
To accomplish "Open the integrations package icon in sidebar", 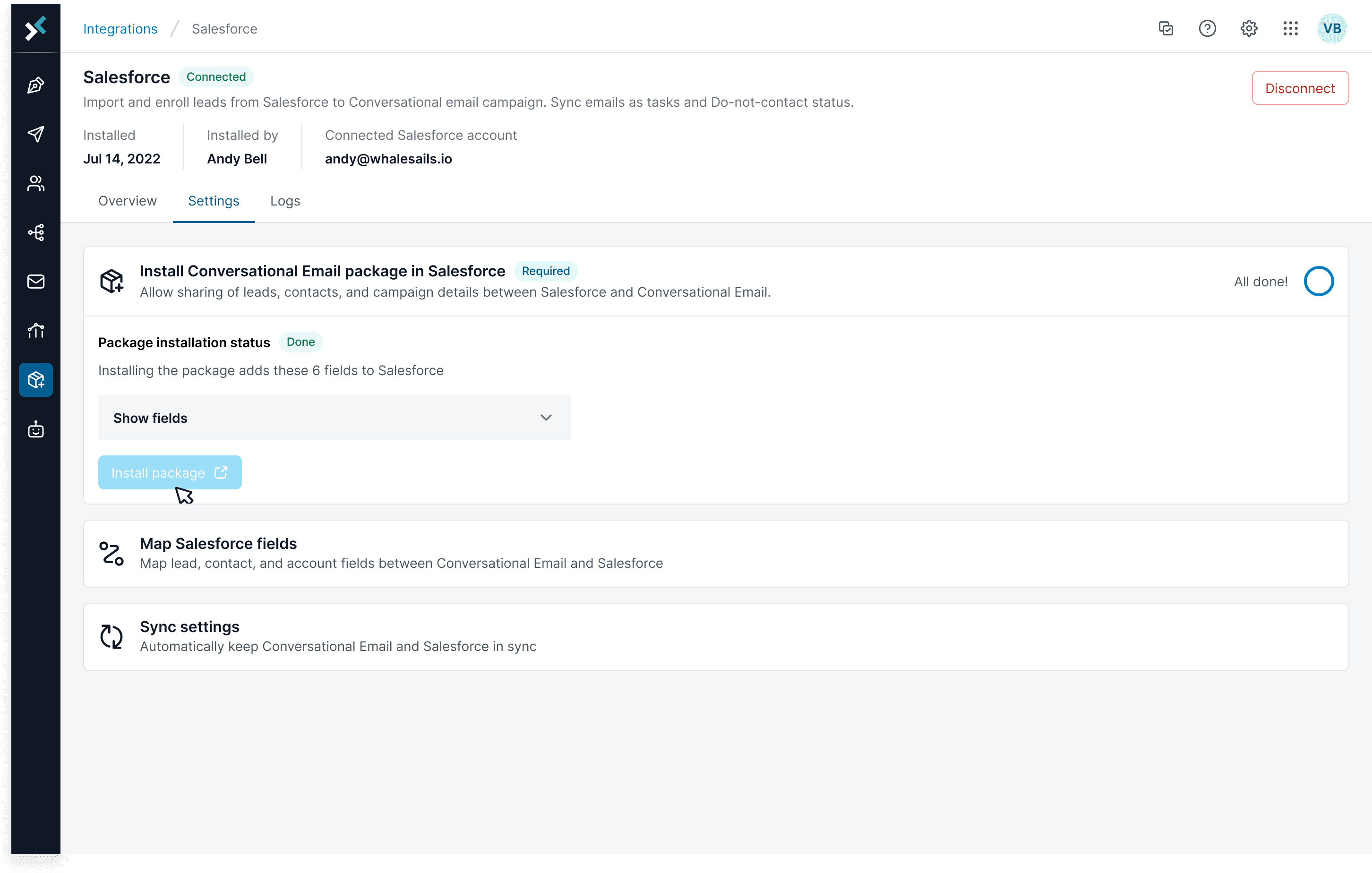I will (35, 379).
